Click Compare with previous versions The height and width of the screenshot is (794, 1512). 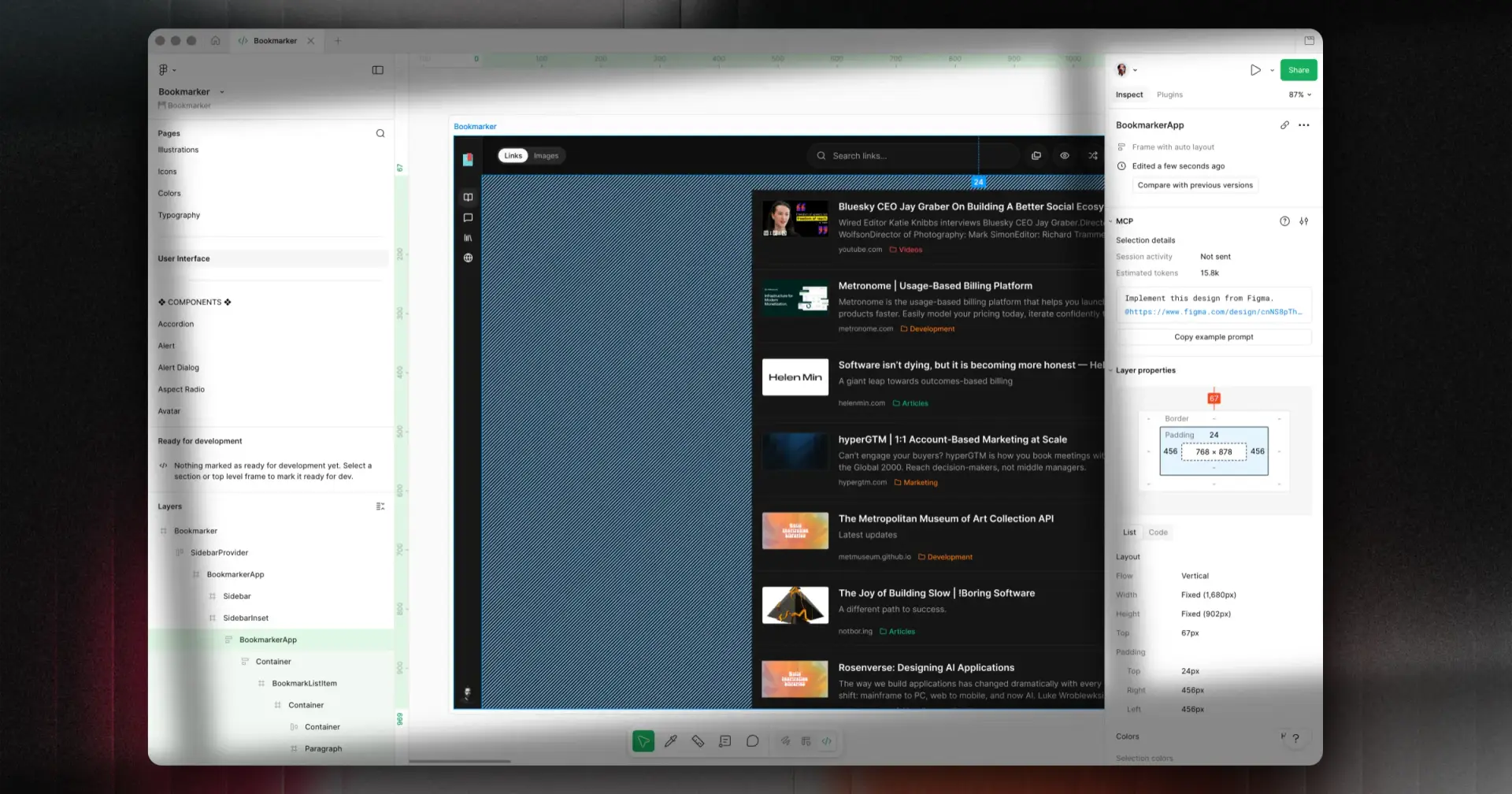pyautogui.click(x=1195, y=185)
